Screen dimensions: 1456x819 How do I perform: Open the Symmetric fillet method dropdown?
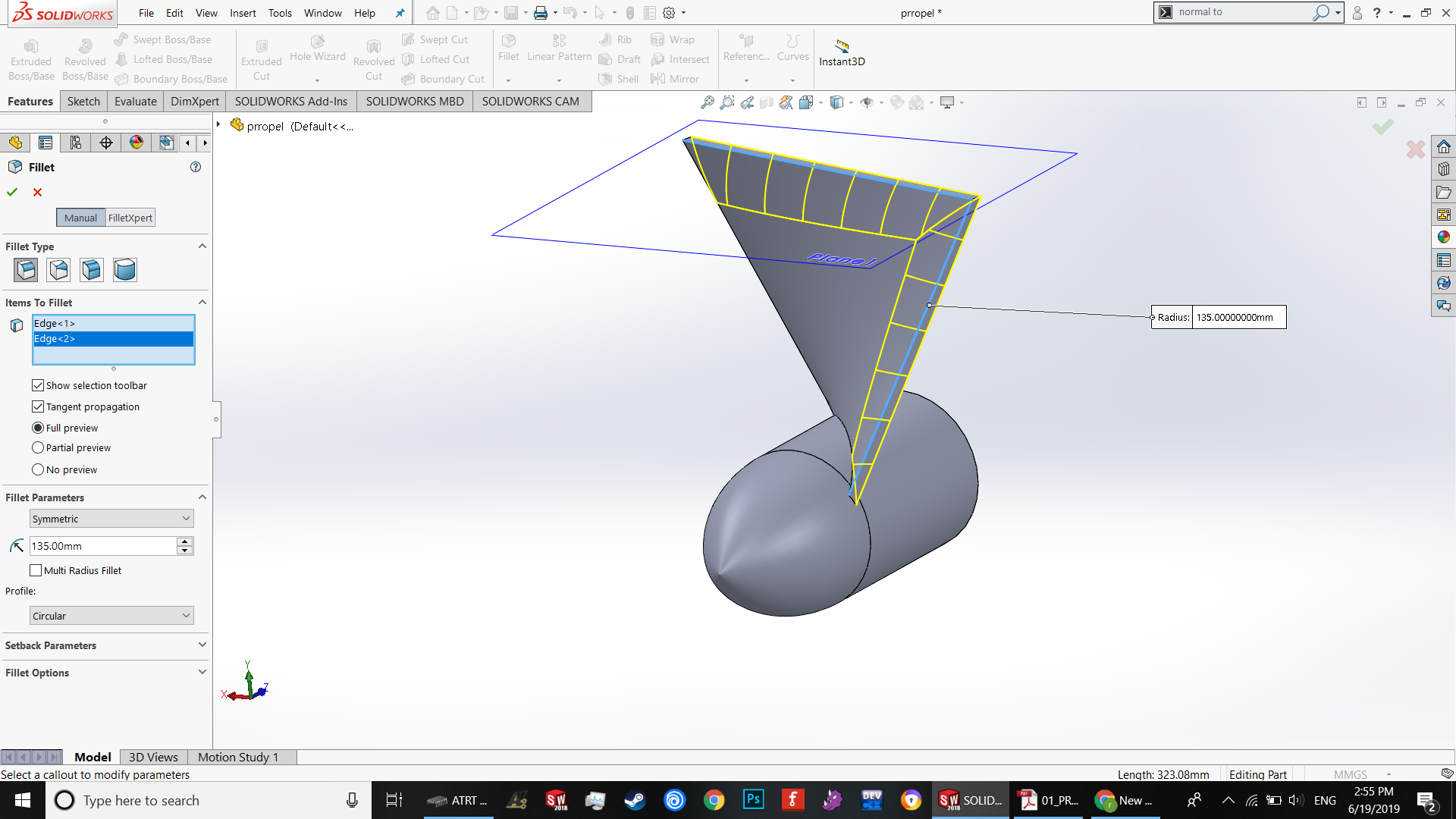[x=111, y=519]
